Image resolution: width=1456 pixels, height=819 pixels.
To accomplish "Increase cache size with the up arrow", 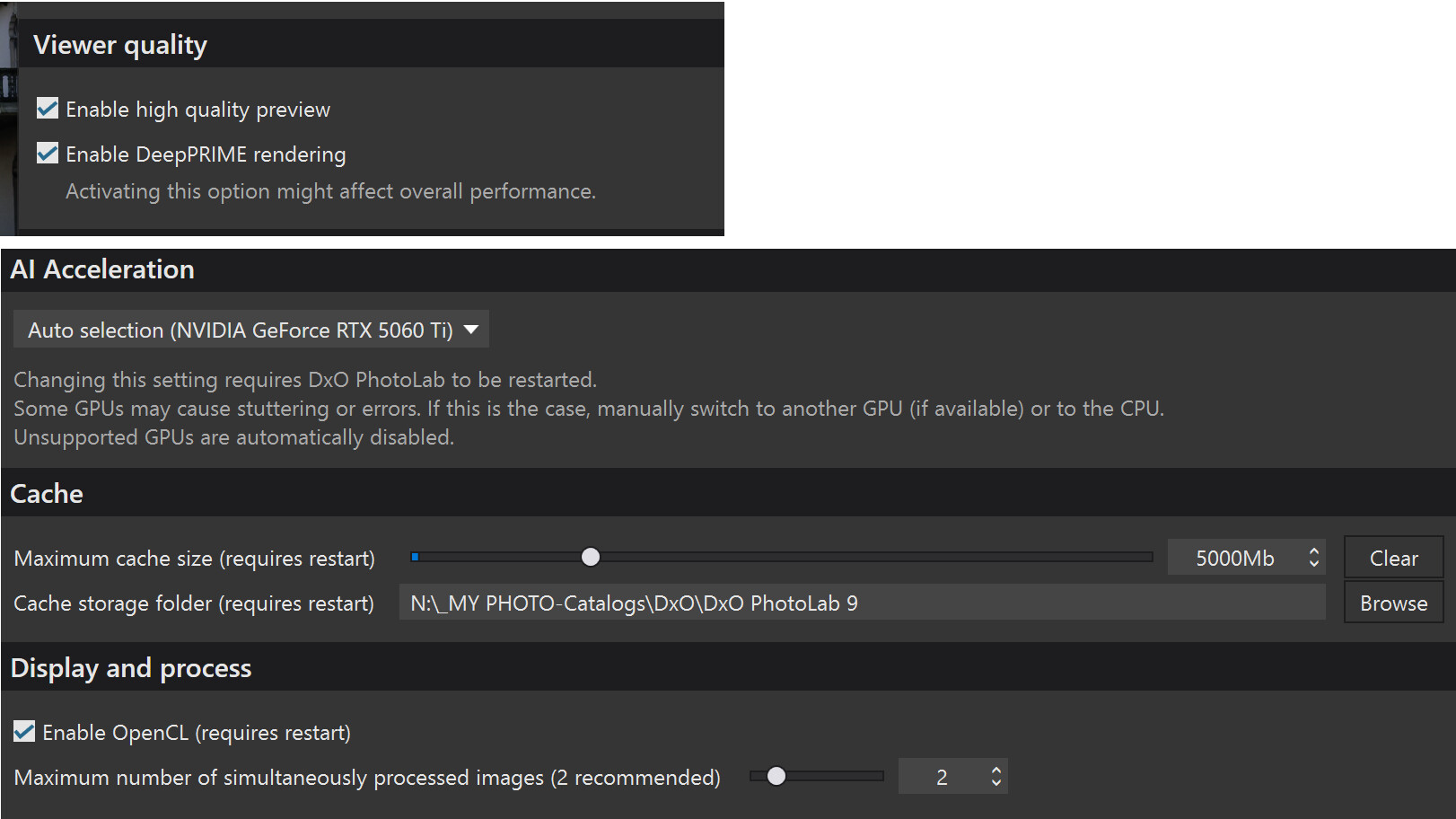I will click(1314, 550).
